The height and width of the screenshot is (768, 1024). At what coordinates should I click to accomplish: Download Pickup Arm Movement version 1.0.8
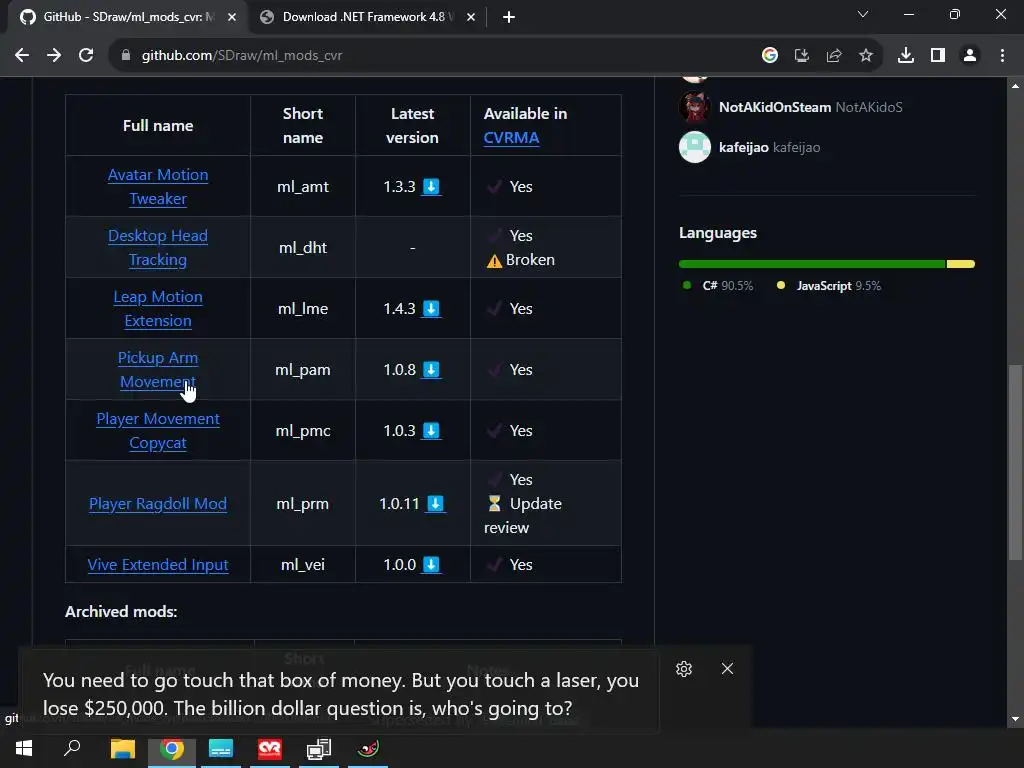click(431, 370)
